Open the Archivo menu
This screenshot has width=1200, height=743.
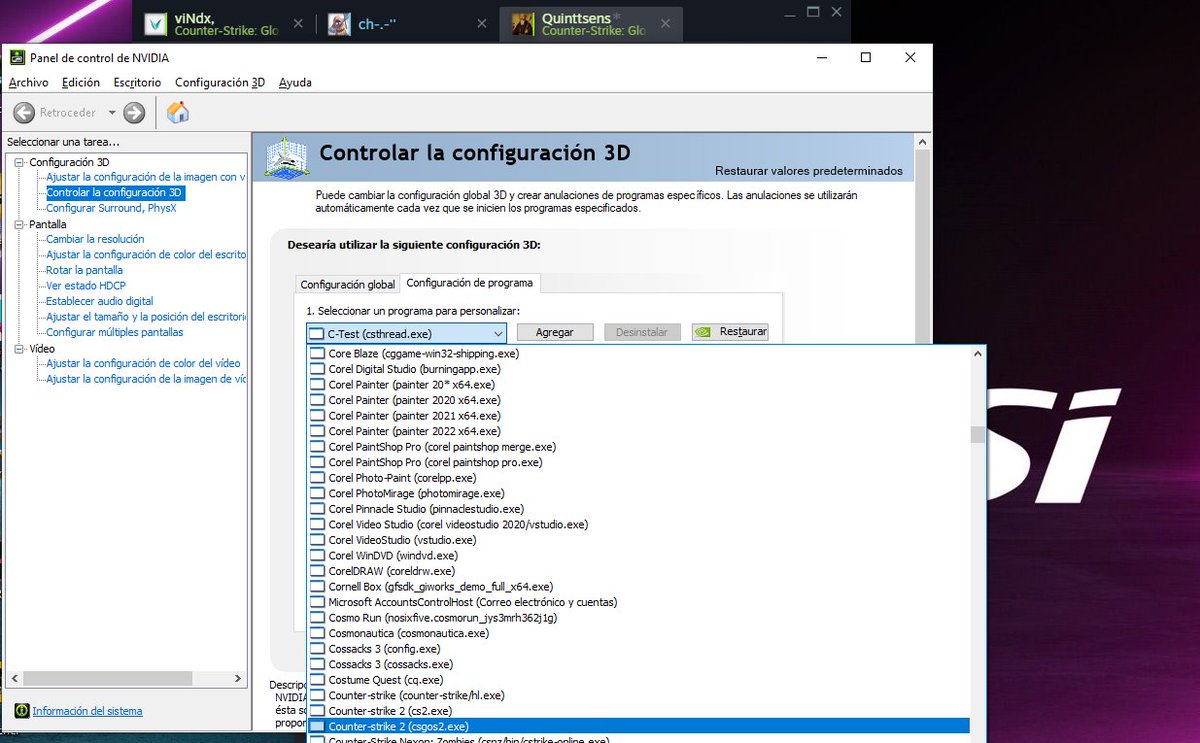[x=28, y=82]
